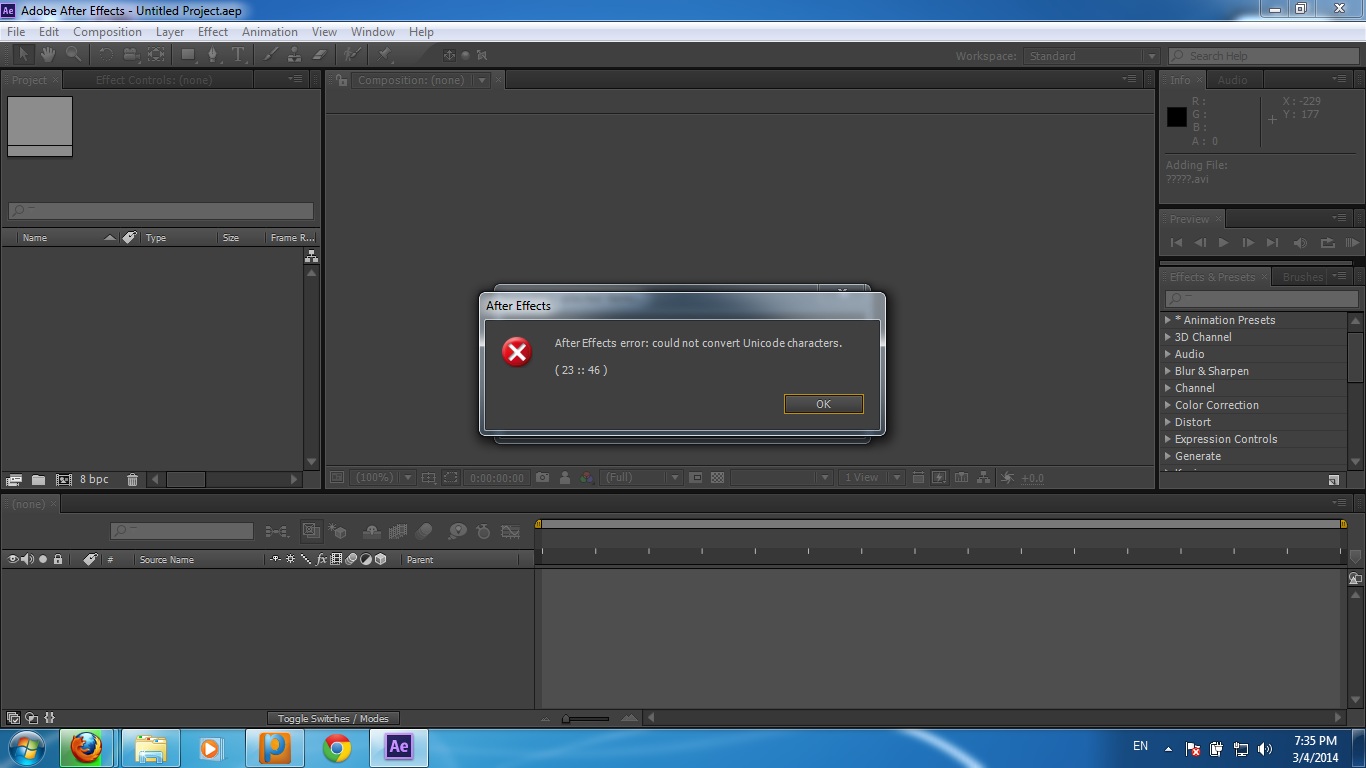
Task: Open the resolution (Full) dropdown
Action: click(641, 478)
